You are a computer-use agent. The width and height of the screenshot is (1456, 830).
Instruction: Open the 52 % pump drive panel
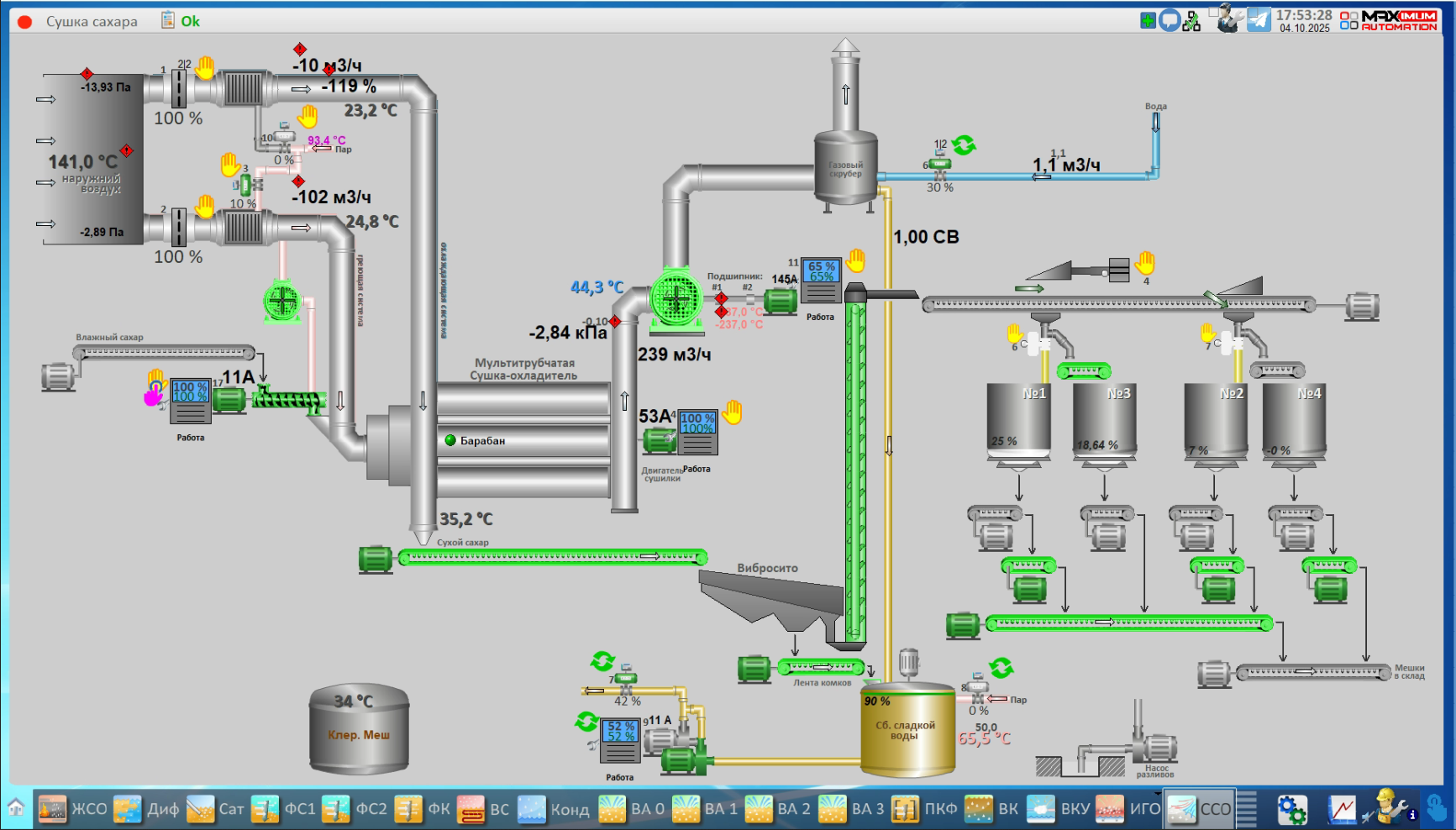pyautogui.click(x=621, y=740)
